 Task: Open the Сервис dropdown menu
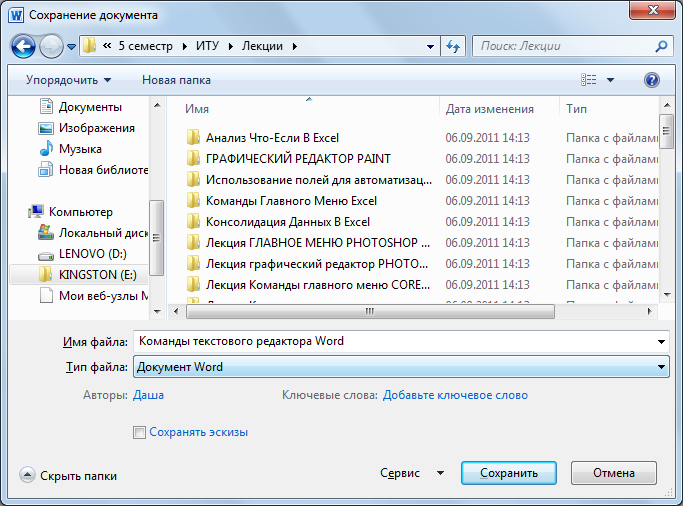pos(412,473)
